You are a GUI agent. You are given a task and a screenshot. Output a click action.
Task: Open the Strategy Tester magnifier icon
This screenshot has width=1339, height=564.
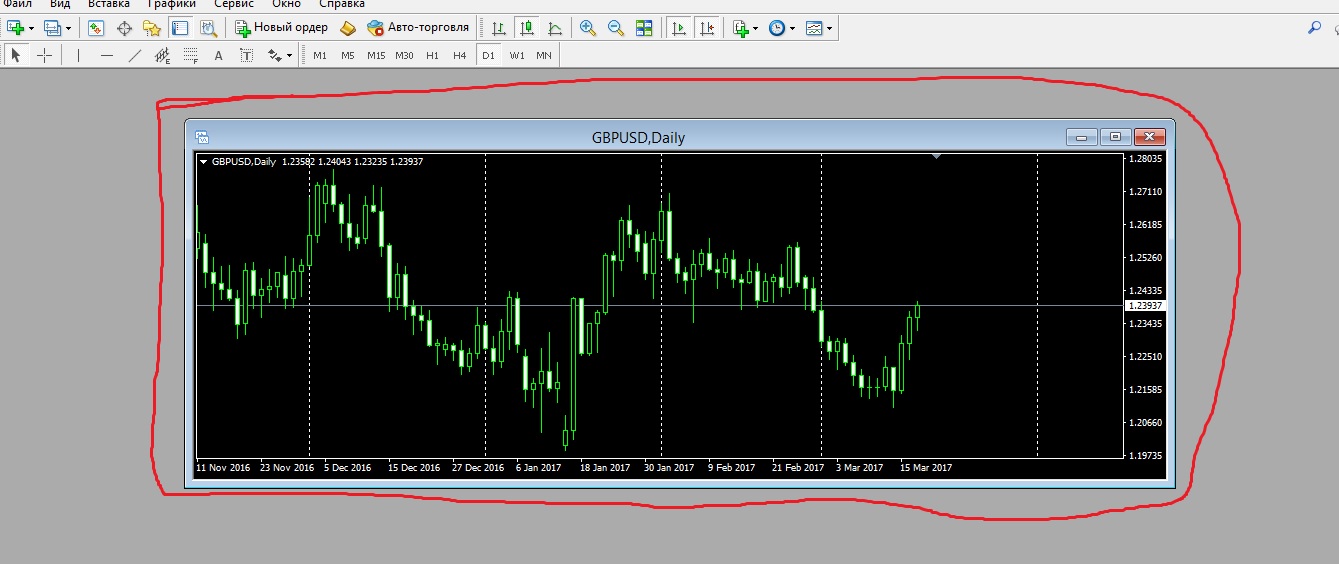coord(208,28)
